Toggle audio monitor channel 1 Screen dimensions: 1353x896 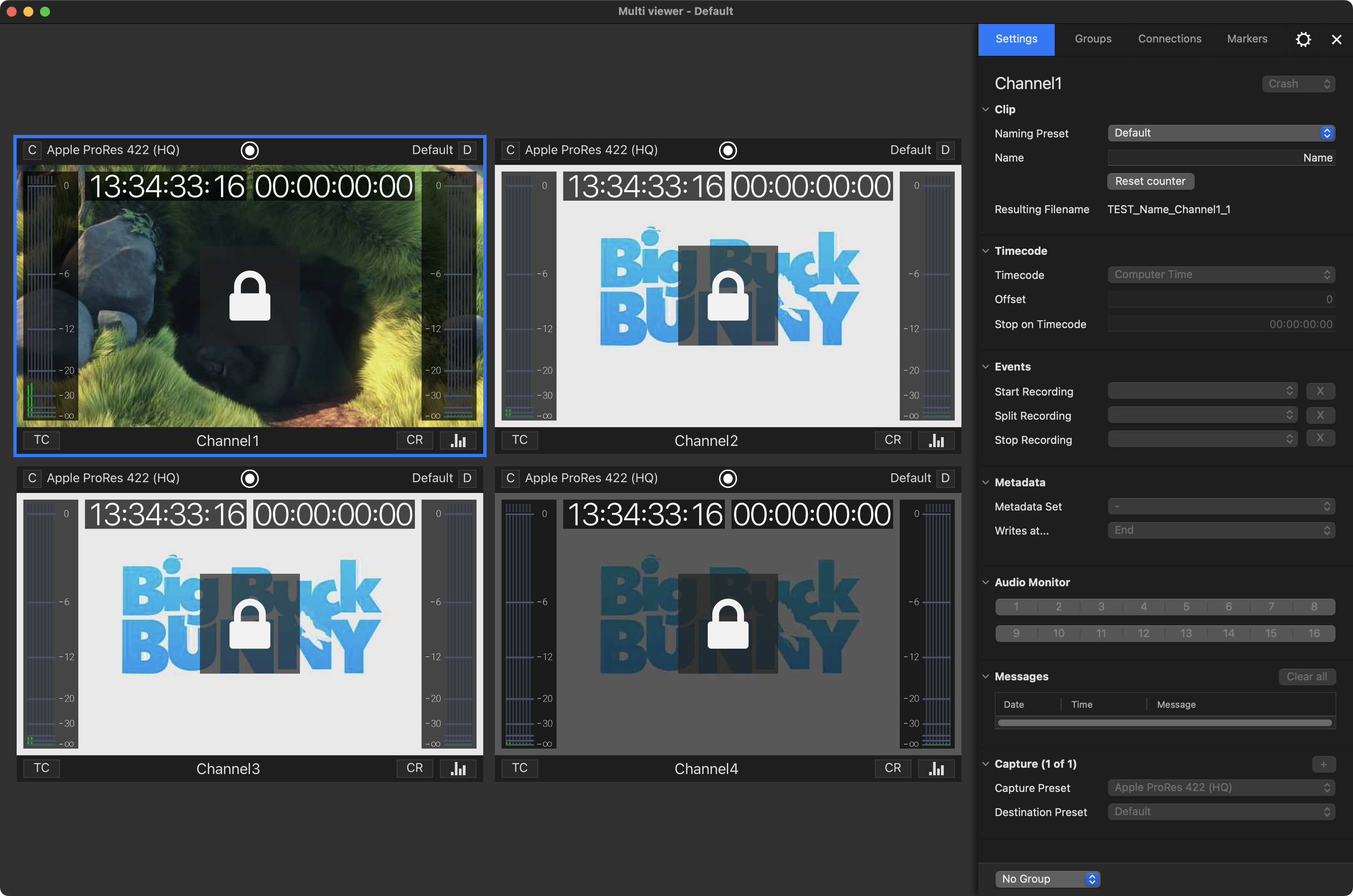pyautogui.click(x=1016, y=606)
